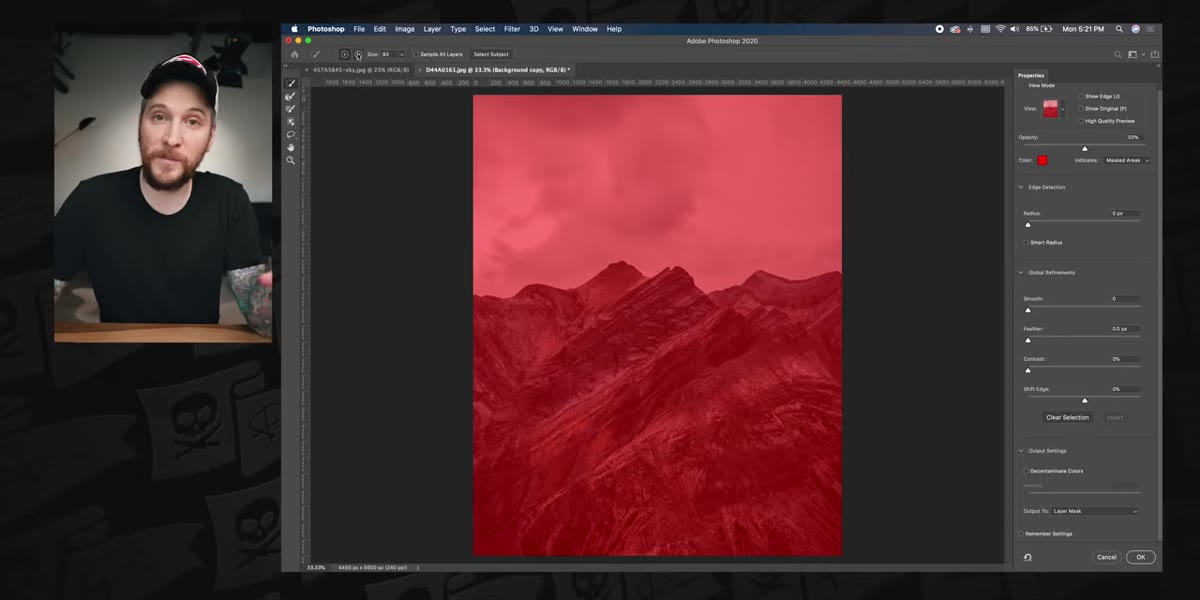Viewport: 1200px width, 600px height.
Task: Select the Brush tool in toolbox
Action: click(291, 109)
